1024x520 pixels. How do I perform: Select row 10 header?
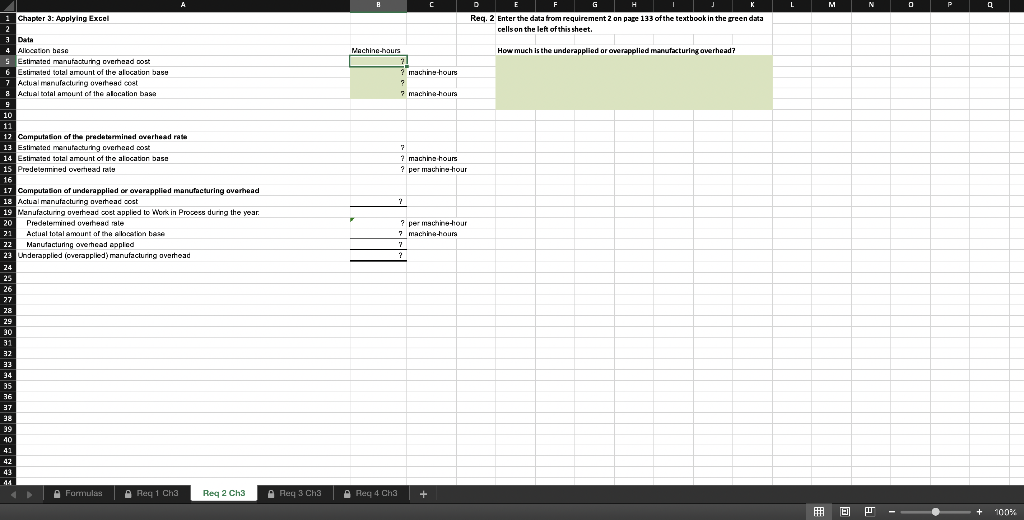click(7, 115)
